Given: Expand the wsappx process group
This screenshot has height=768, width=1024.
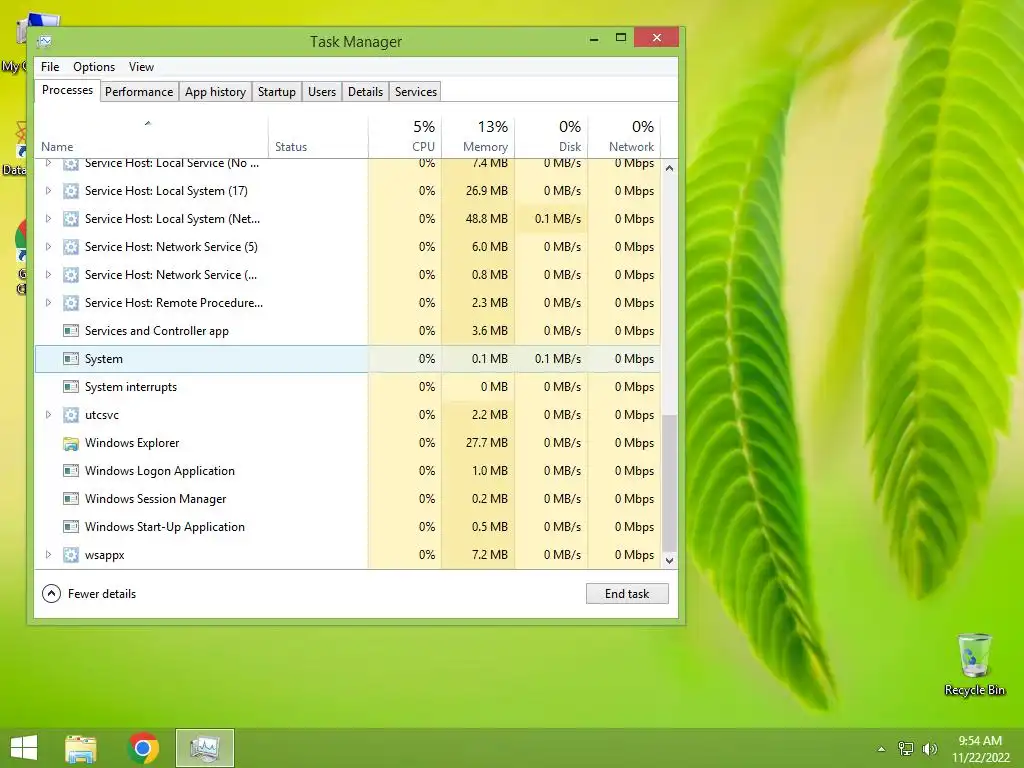Looking at the screenshot, I should [48, 555].
